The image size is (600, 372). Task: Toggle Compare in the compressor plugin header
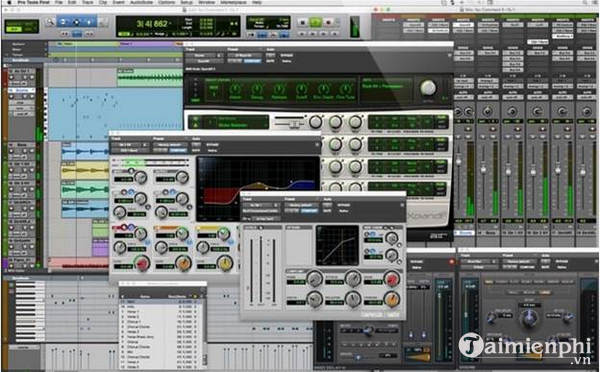[x=310, y=210]
